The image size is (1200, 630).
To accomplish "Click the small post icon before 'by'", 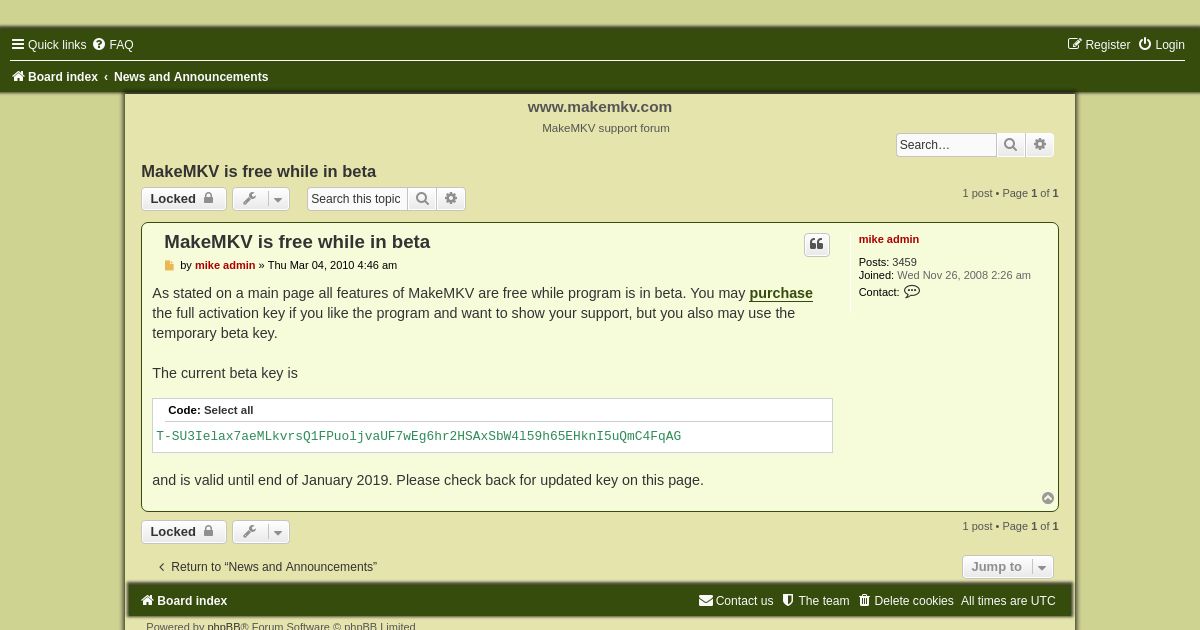I will pos(169,266).
